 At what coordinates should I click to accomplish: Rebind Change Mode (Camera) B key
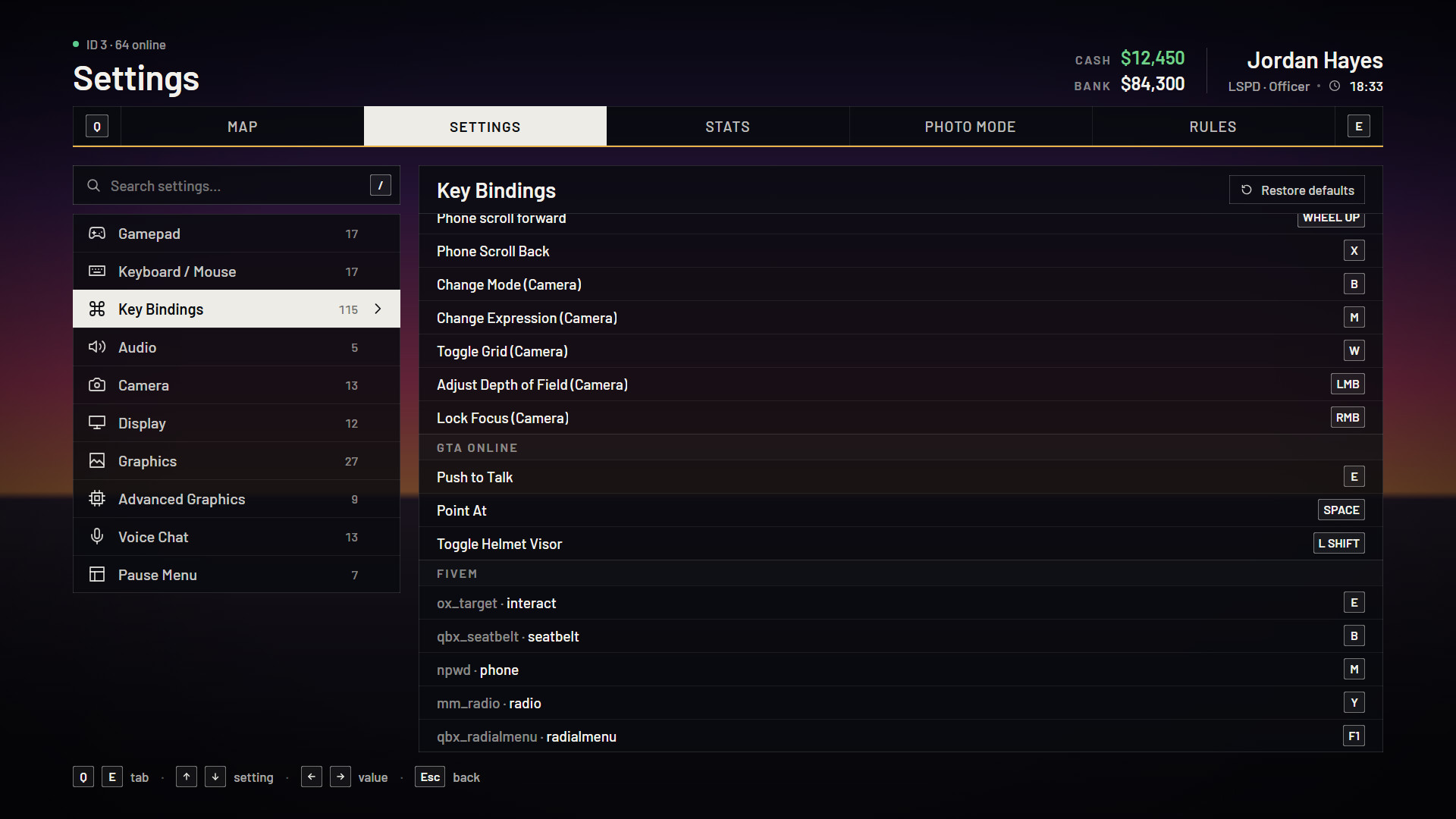[x=1354, y=284]
